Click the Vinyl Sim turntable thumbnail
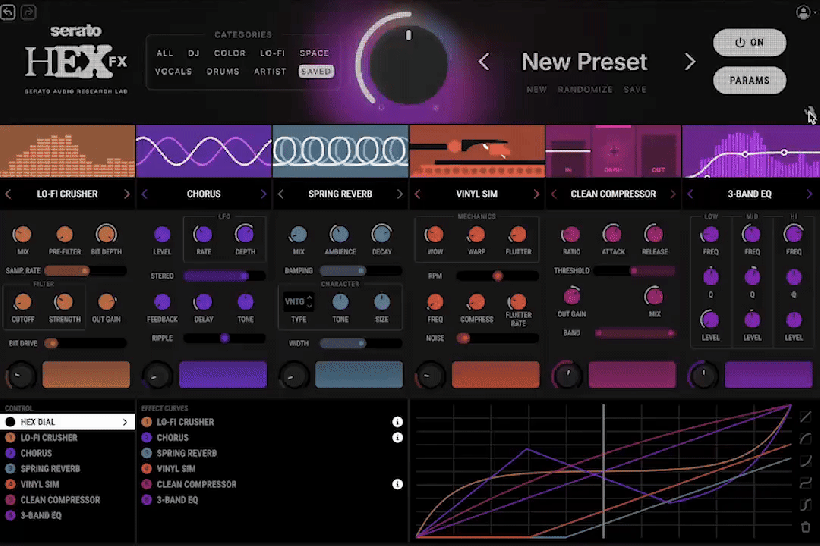This screenshot has width=820, height=546. 477,151
